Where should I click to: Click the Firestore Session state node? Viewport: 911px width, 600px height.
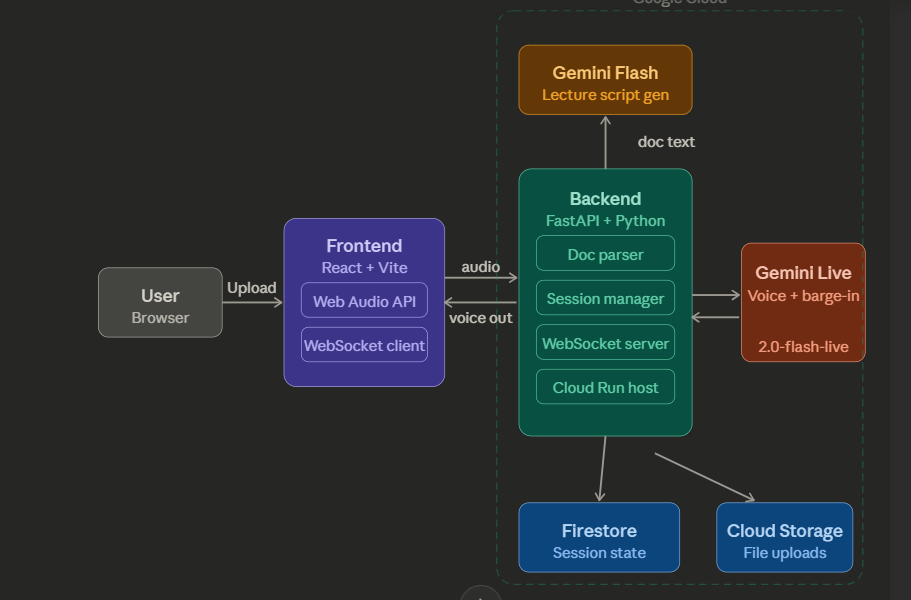pos(599,537)
